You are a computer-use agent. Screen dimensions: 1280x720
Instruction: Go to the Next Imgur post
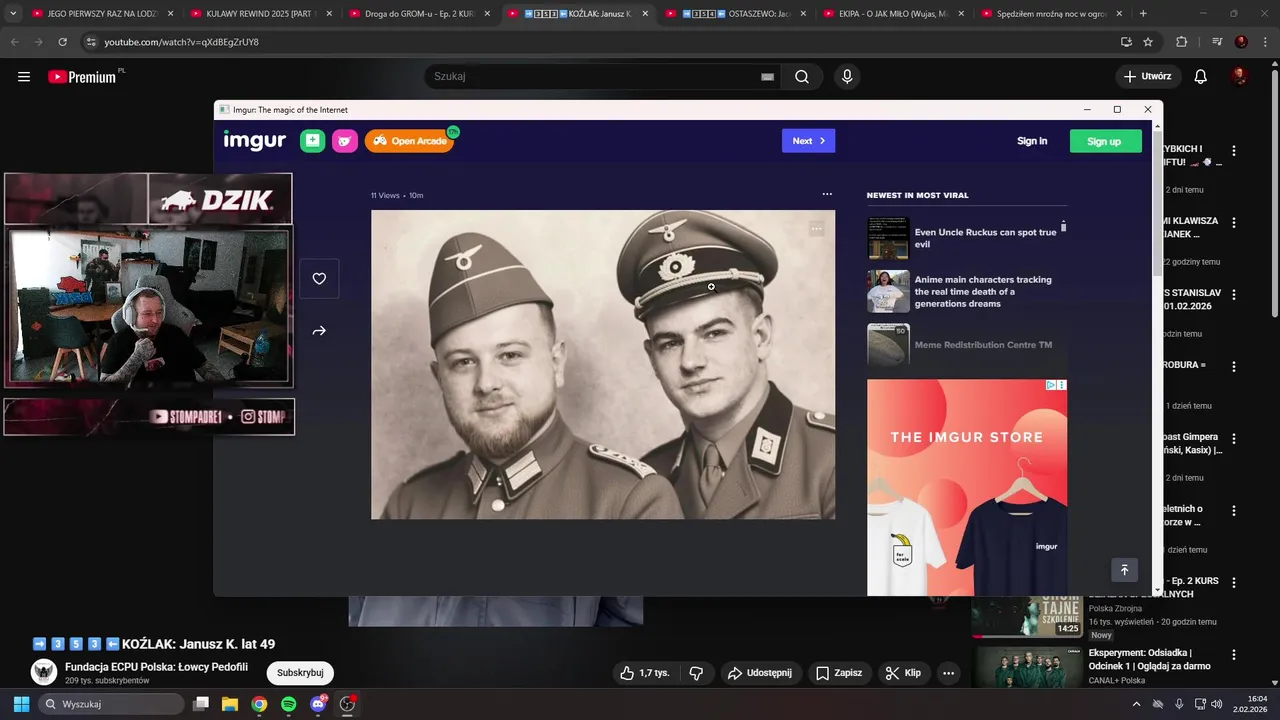click(x=808, y=141)
